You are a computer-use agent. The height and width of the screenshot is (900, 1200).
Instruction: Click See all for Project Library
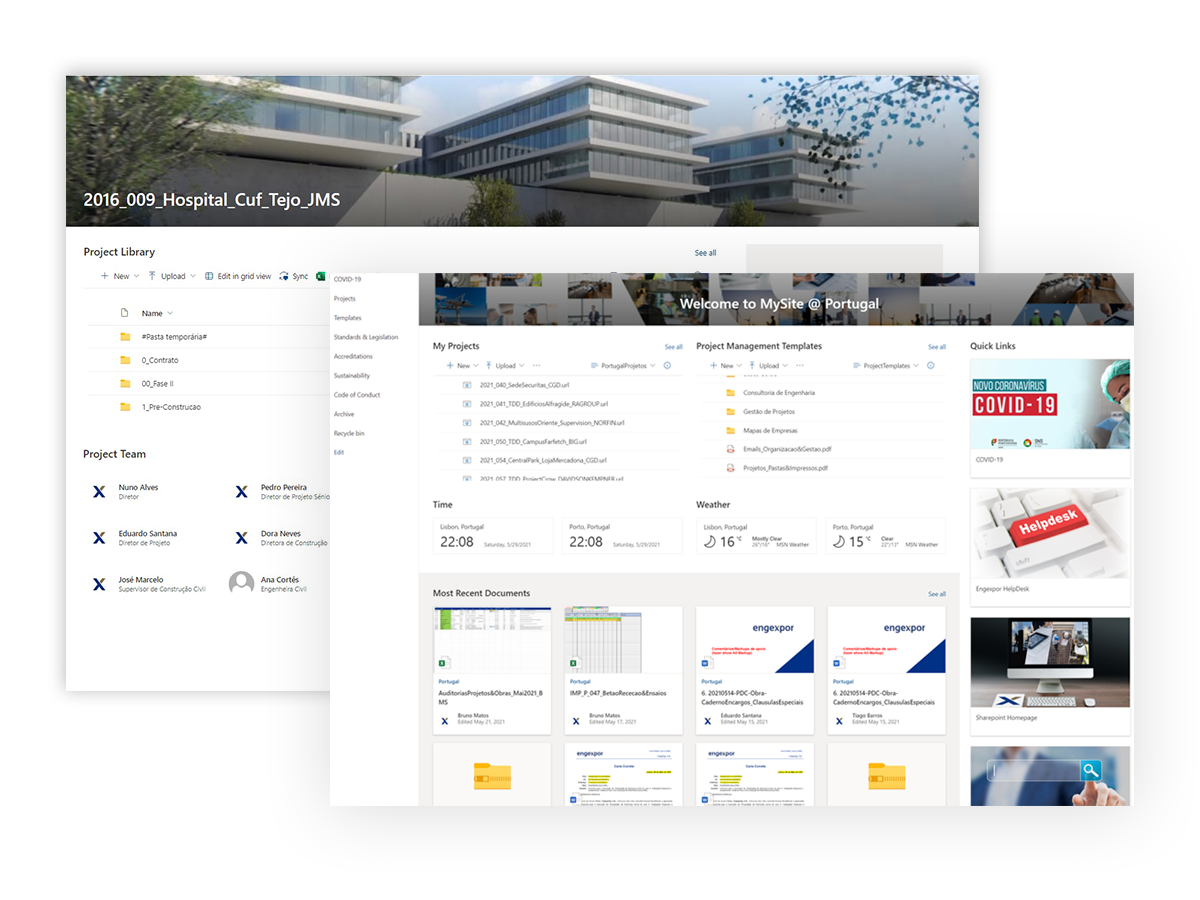tap(705, 253)
